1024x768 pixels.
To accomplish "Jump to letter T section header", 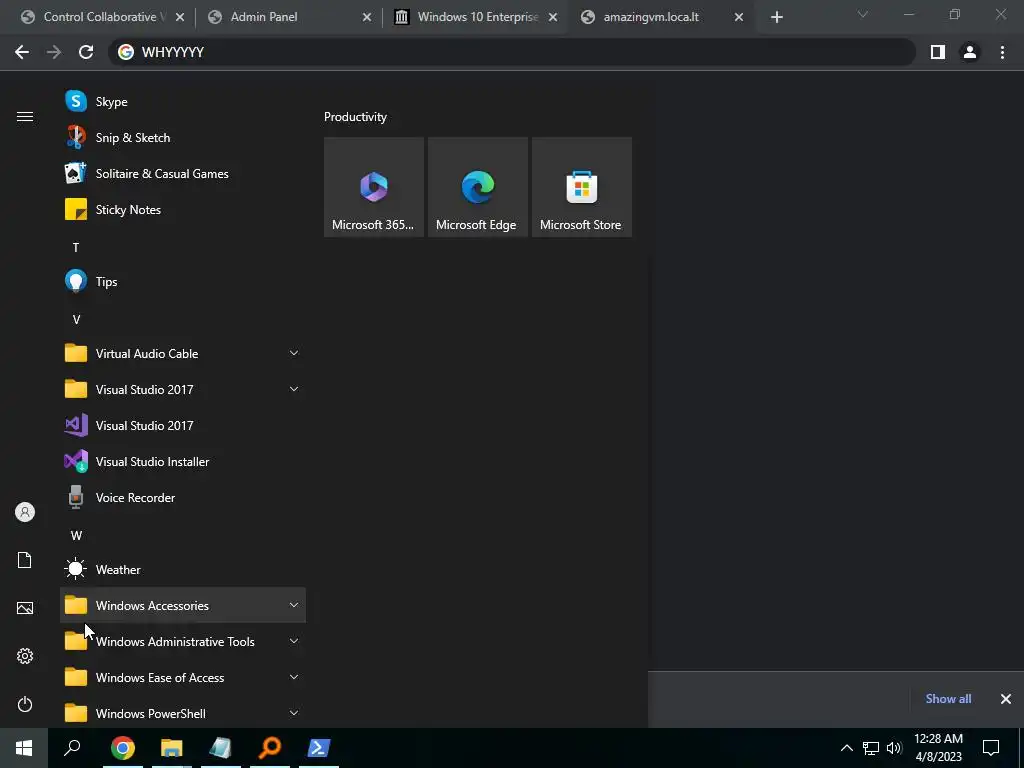I will coord(76,248).
